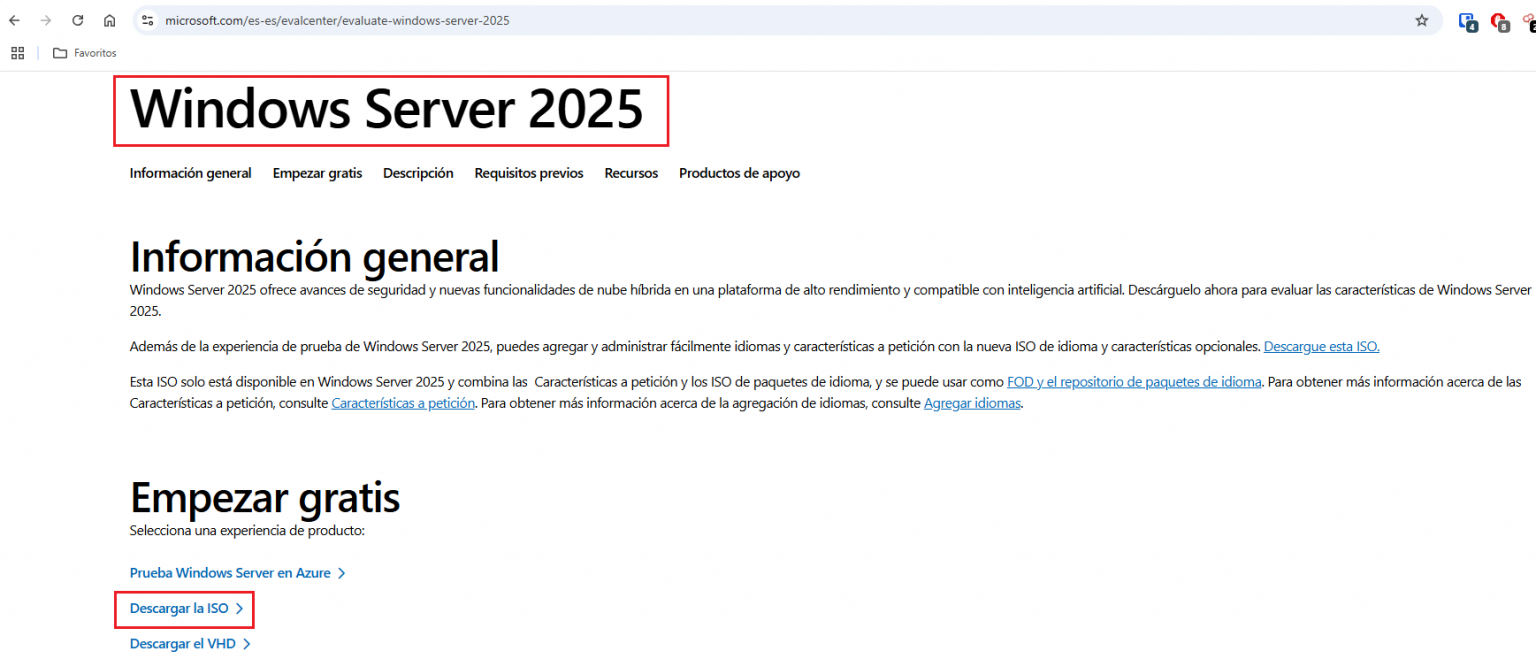The height and width of the screenshot is (659, 1536).
Task: Reload the page with the refresh icon
Action: point(78,20)
